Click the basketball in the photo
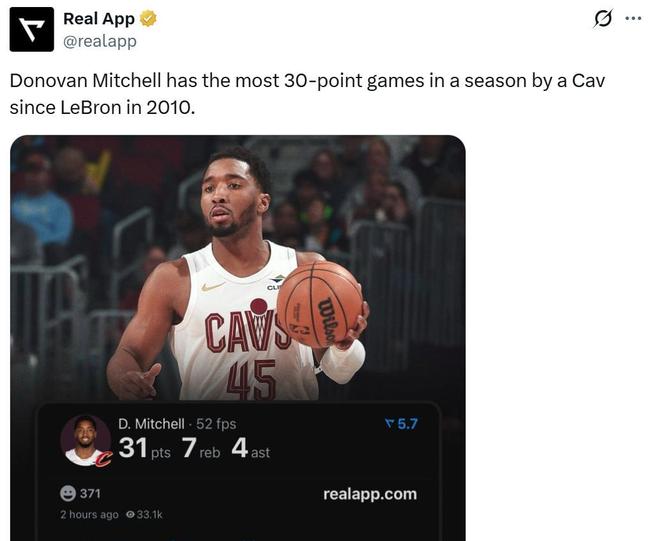 tap(318, 304)
